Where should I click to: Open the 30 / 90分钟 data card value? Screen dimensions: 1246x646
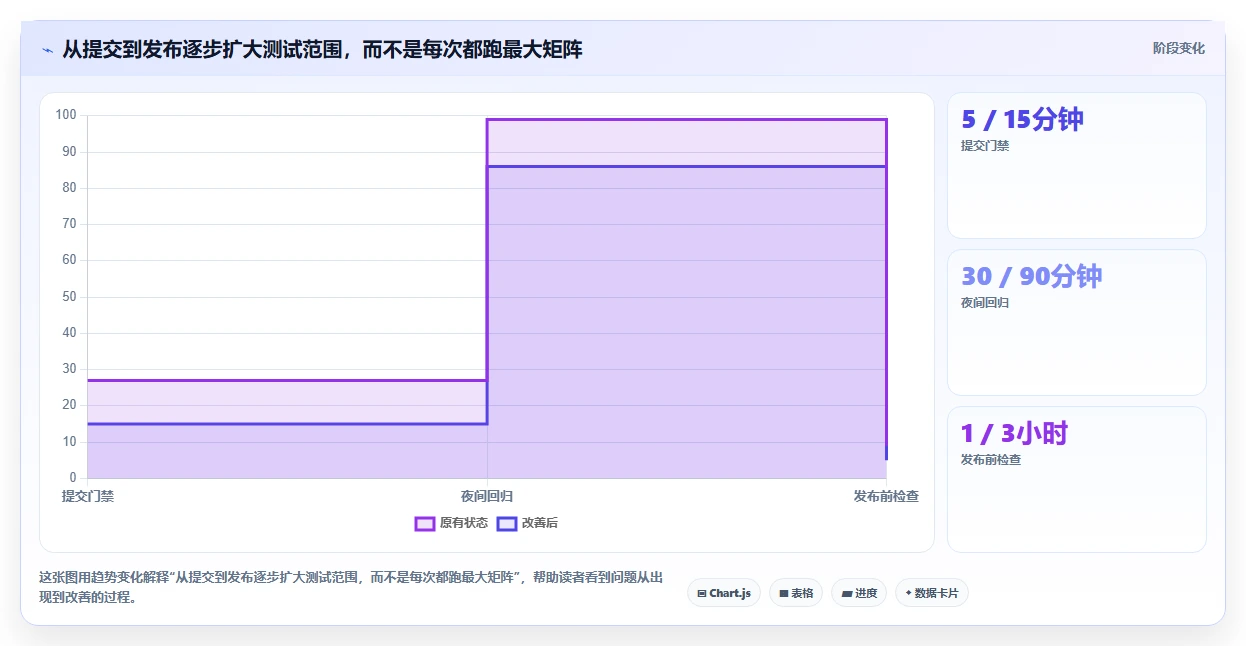click(x=1031, y=276)
